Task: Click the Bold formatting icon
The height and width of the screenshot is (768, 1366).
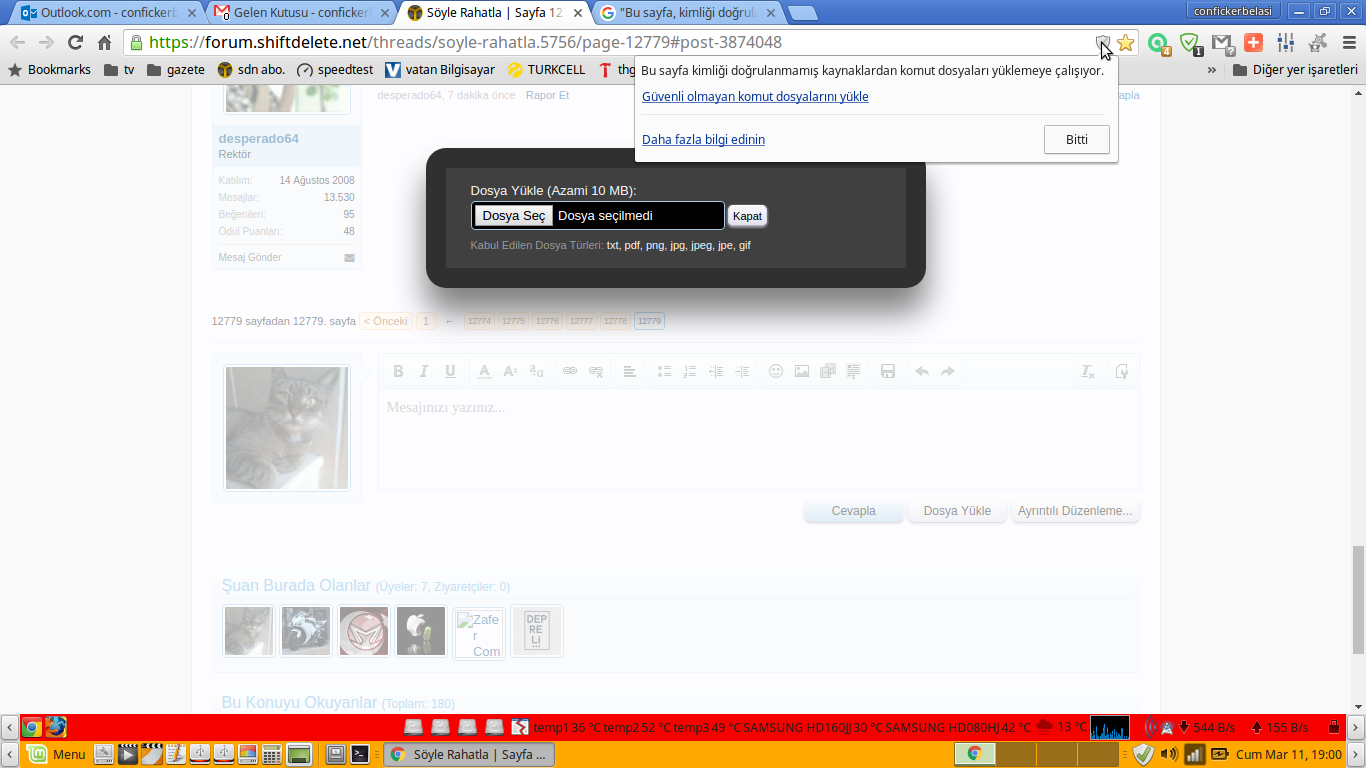Action: pyautogui.click(x=398, y=371)
